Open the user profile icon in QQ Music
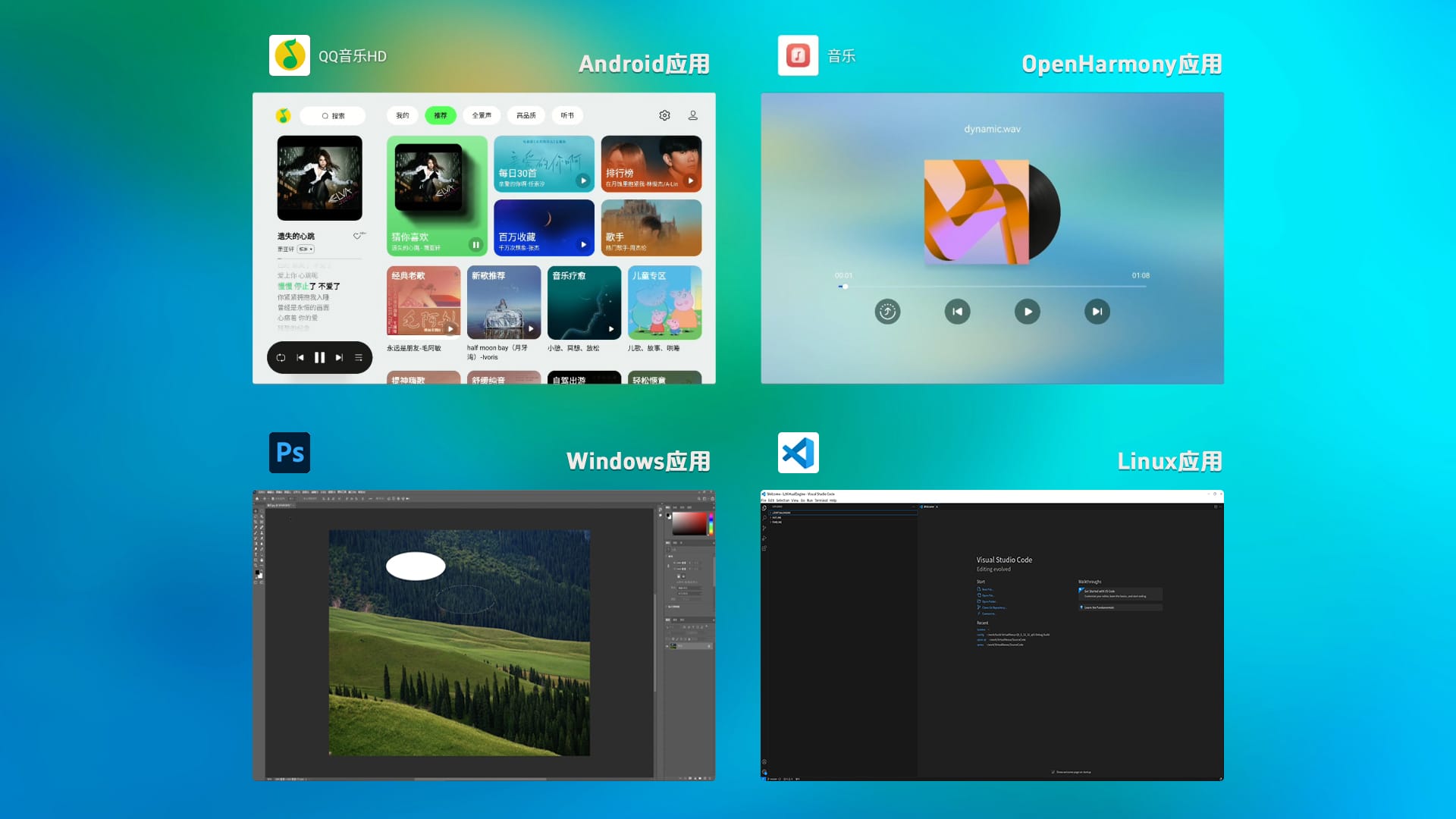The width and height of the screenshot is (1456, 819). [692, 115]
